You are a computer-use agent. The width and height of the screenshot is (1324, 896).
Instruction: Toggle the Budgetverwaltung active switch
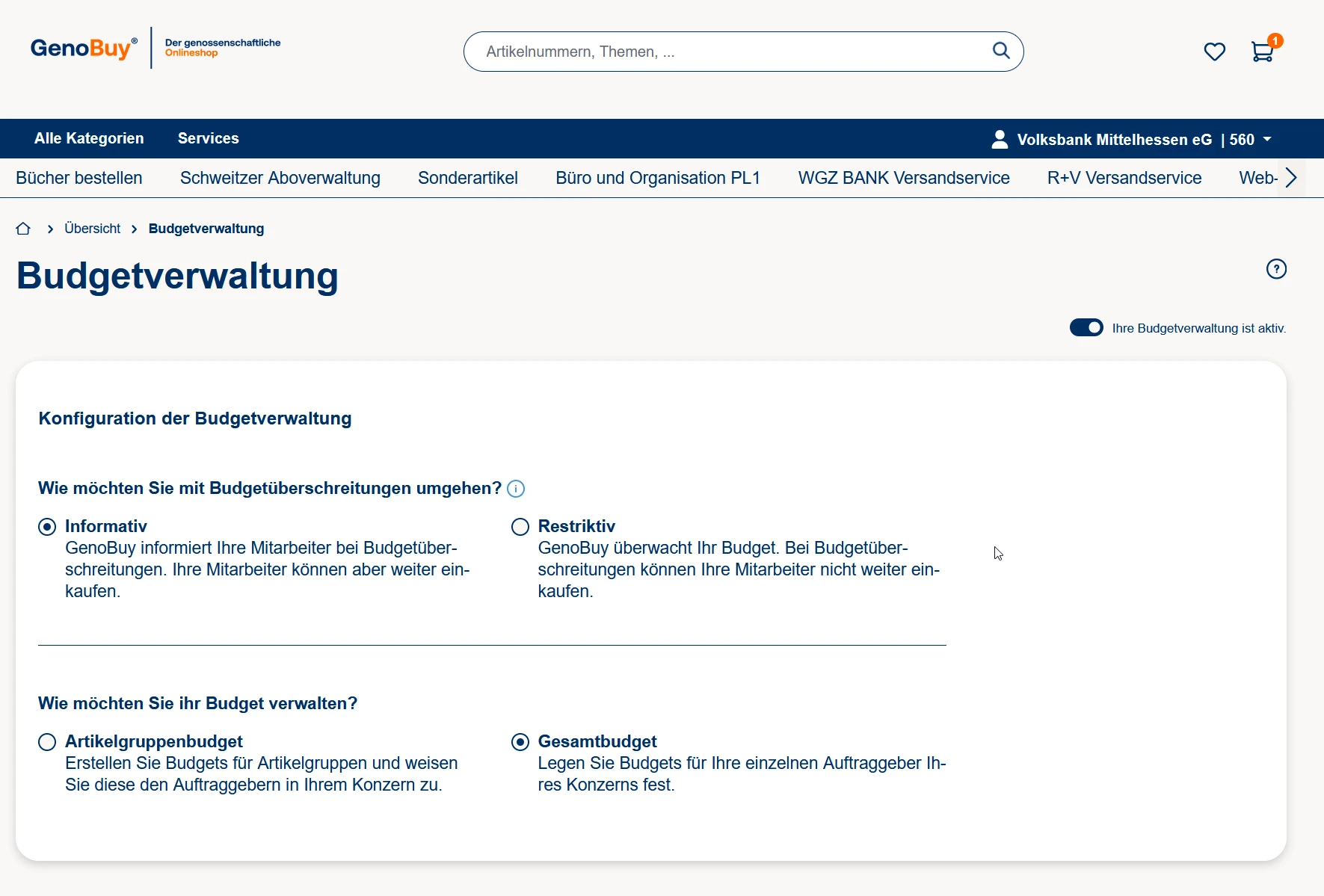point(1086,328)
